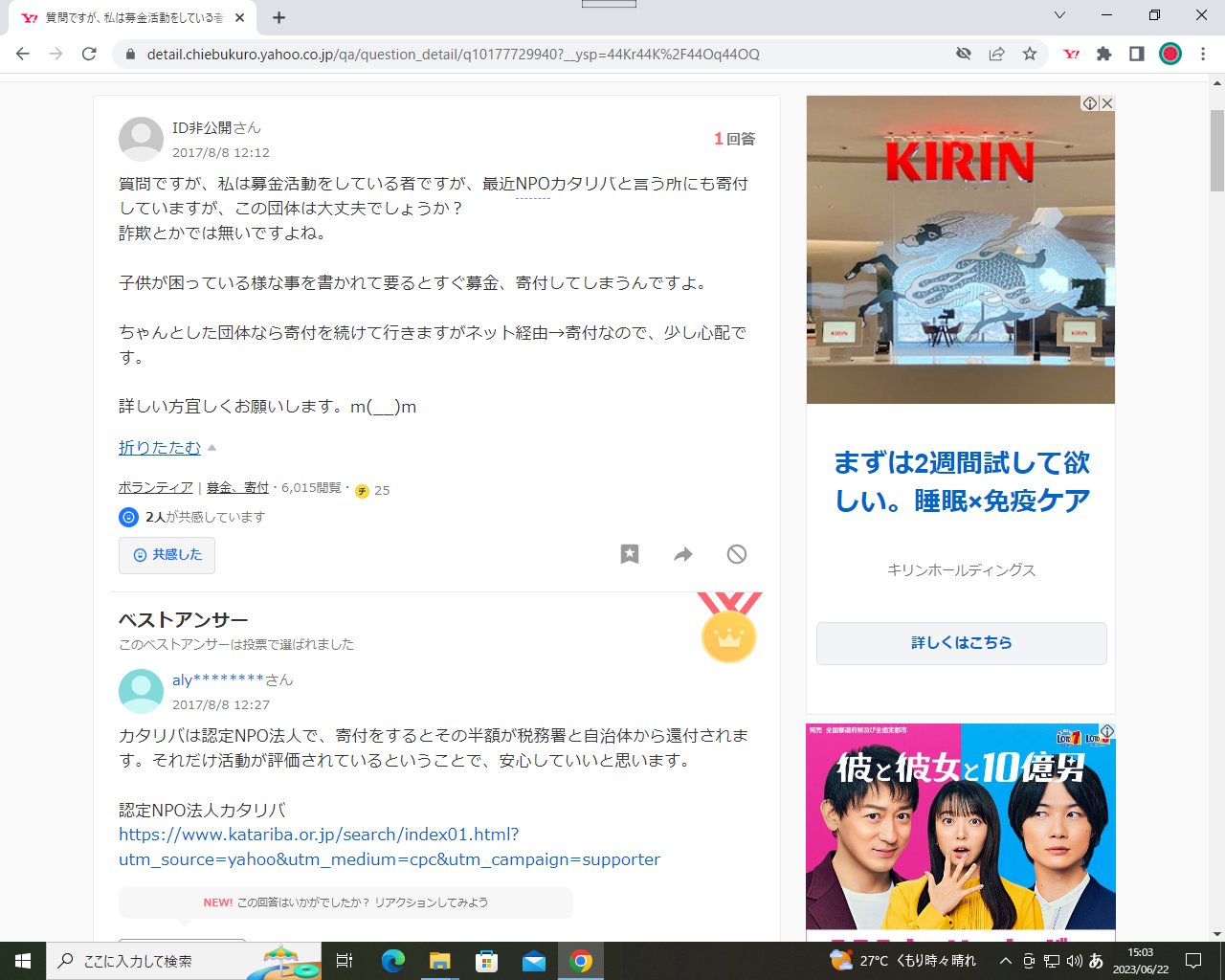
Task: Report the question with the block icon
Action: tap(736, 554)
